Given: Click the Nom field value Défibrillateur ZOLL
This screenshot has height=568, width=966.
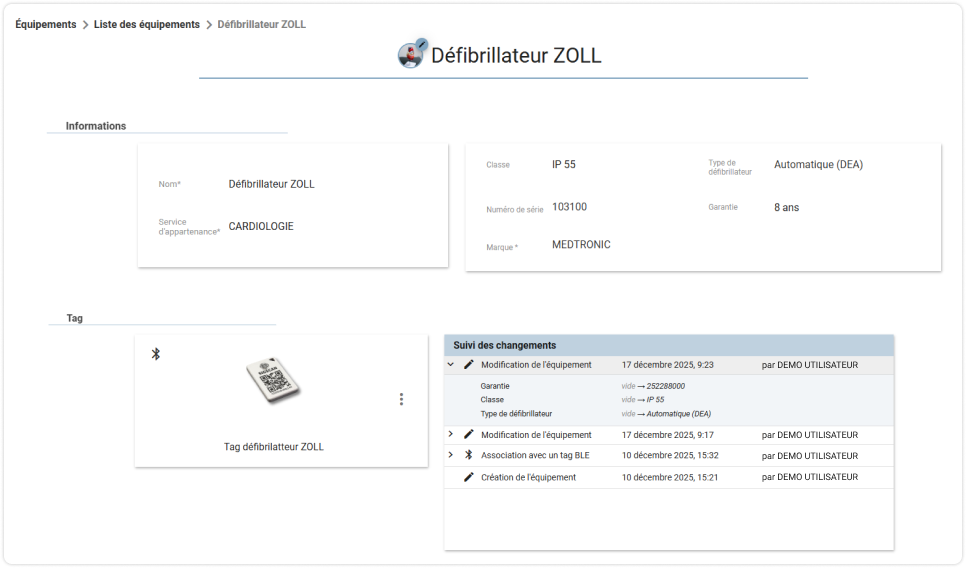Looking at the screenshot, I should tap(271, 184).
